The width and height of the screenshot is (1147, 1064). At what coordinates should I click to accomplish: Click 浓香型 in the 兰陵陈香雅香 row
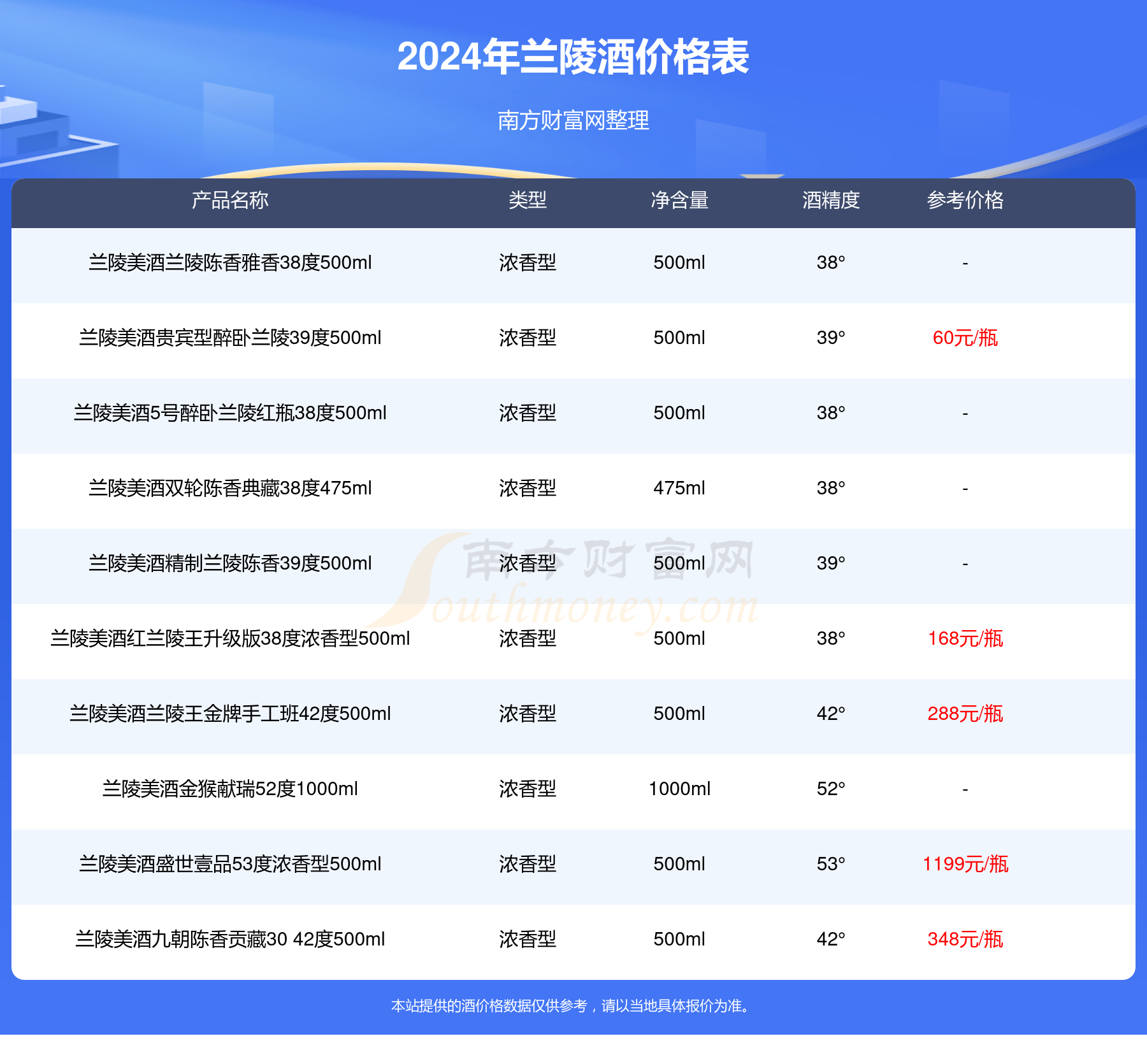point(528,262)
